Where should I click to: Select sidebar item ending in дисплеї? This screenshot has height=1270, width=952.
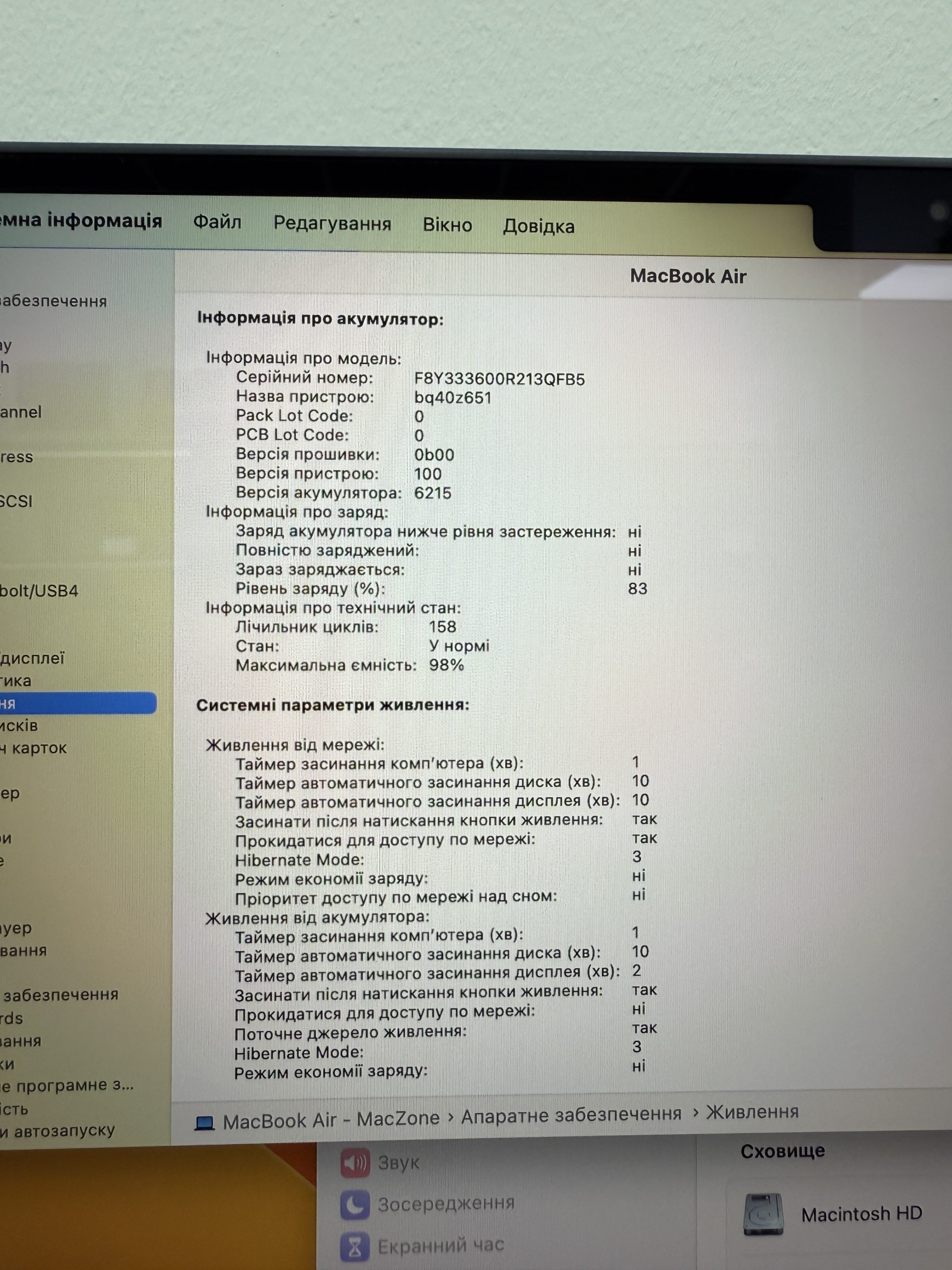click(x=32, y=658)
